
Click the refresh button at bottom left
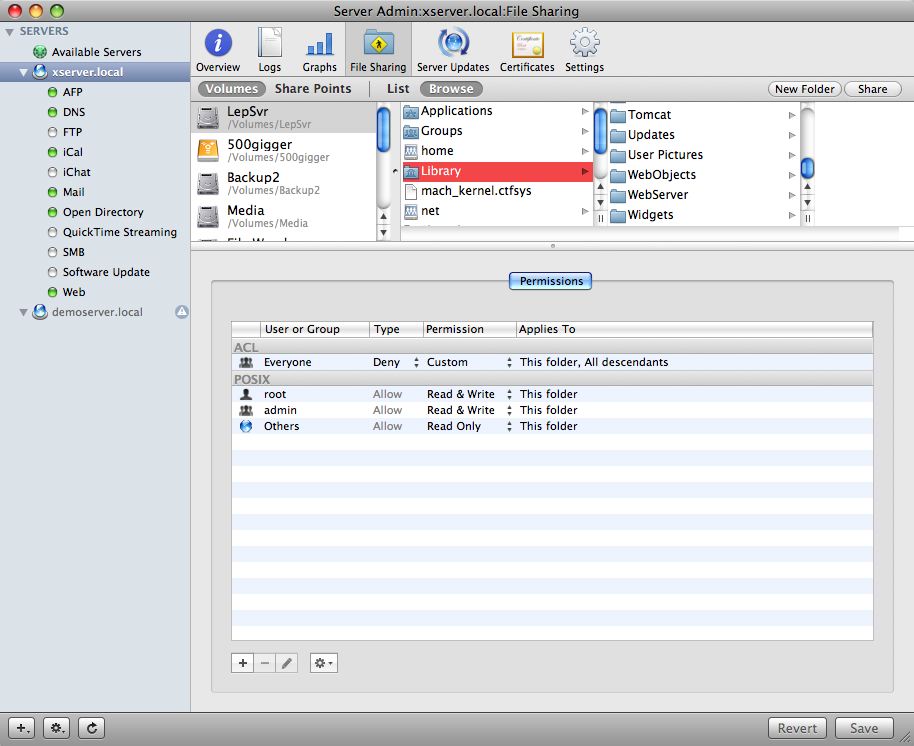point(92,728)
